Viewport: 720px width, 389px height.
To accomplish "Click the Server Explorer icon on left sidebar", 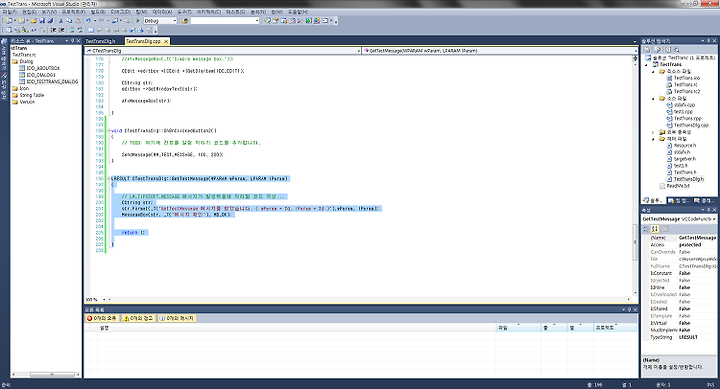I will [x=4, y=42].
